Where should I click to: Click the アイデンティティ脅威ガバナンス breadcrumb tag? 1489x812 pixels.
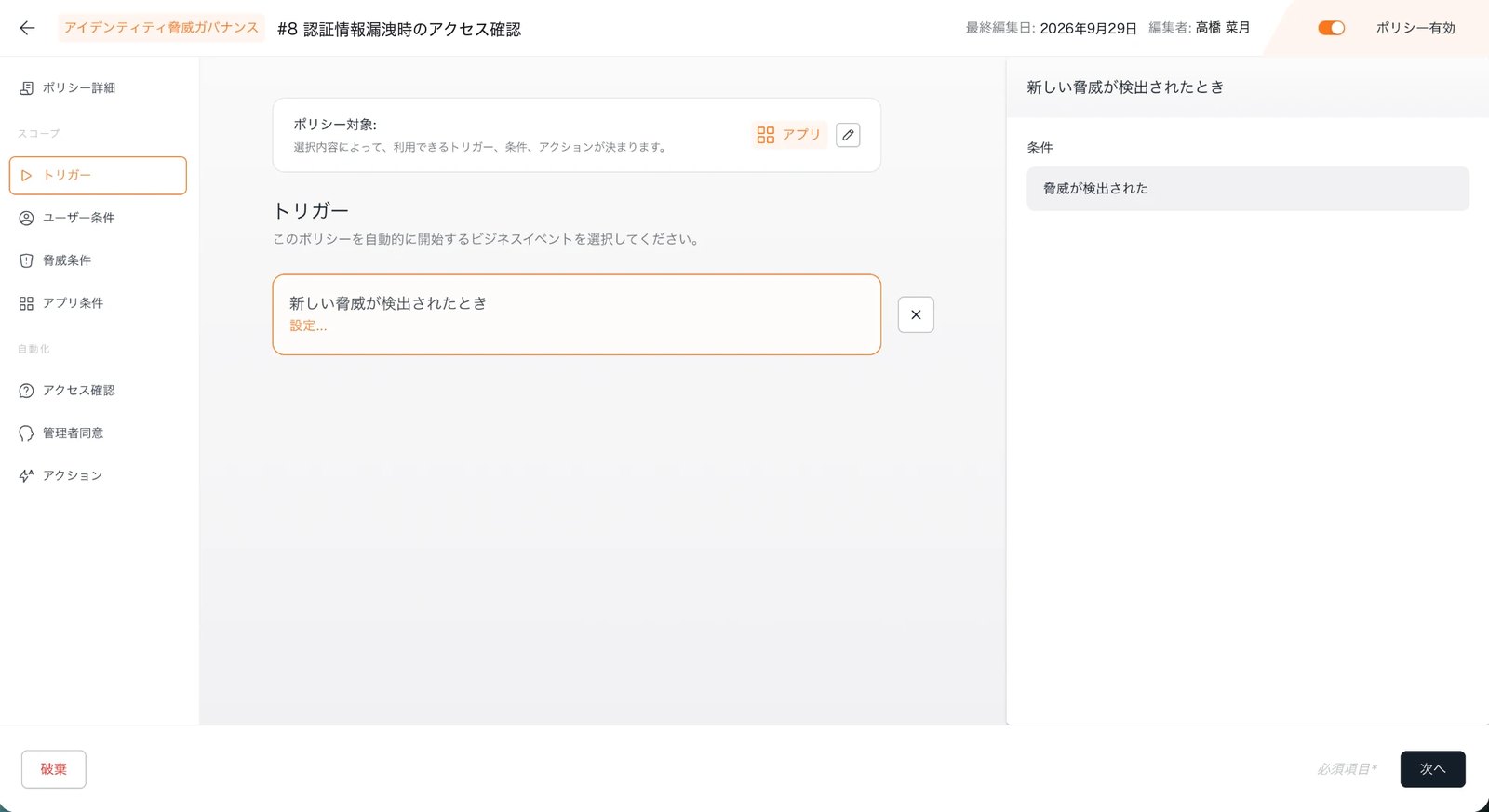[161, 28]
